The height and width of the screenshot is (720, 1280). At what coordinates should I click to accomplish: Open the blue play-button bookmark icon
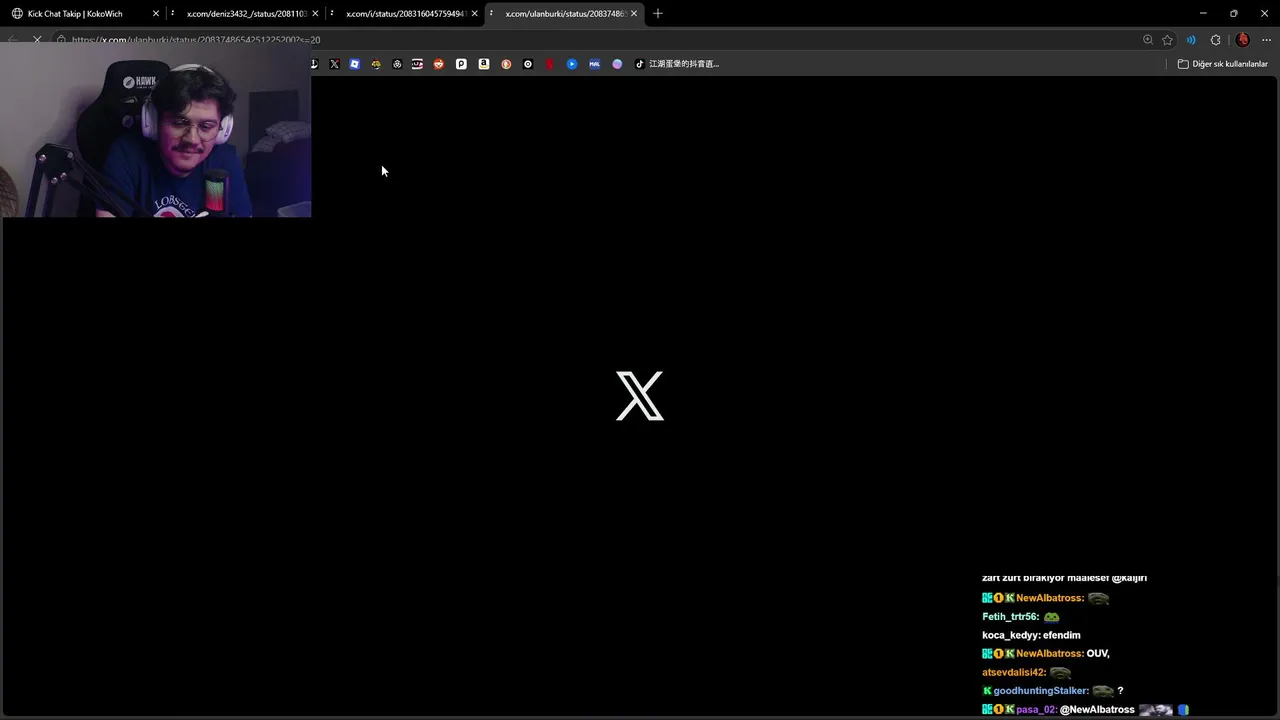click(x=572, y=64)
